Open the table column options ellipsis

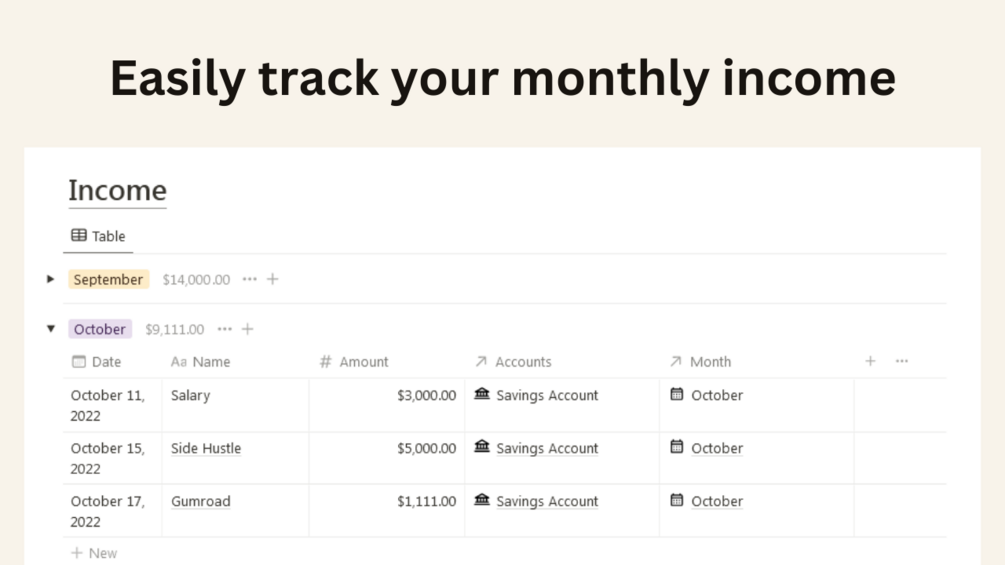(x=902, y=361)
